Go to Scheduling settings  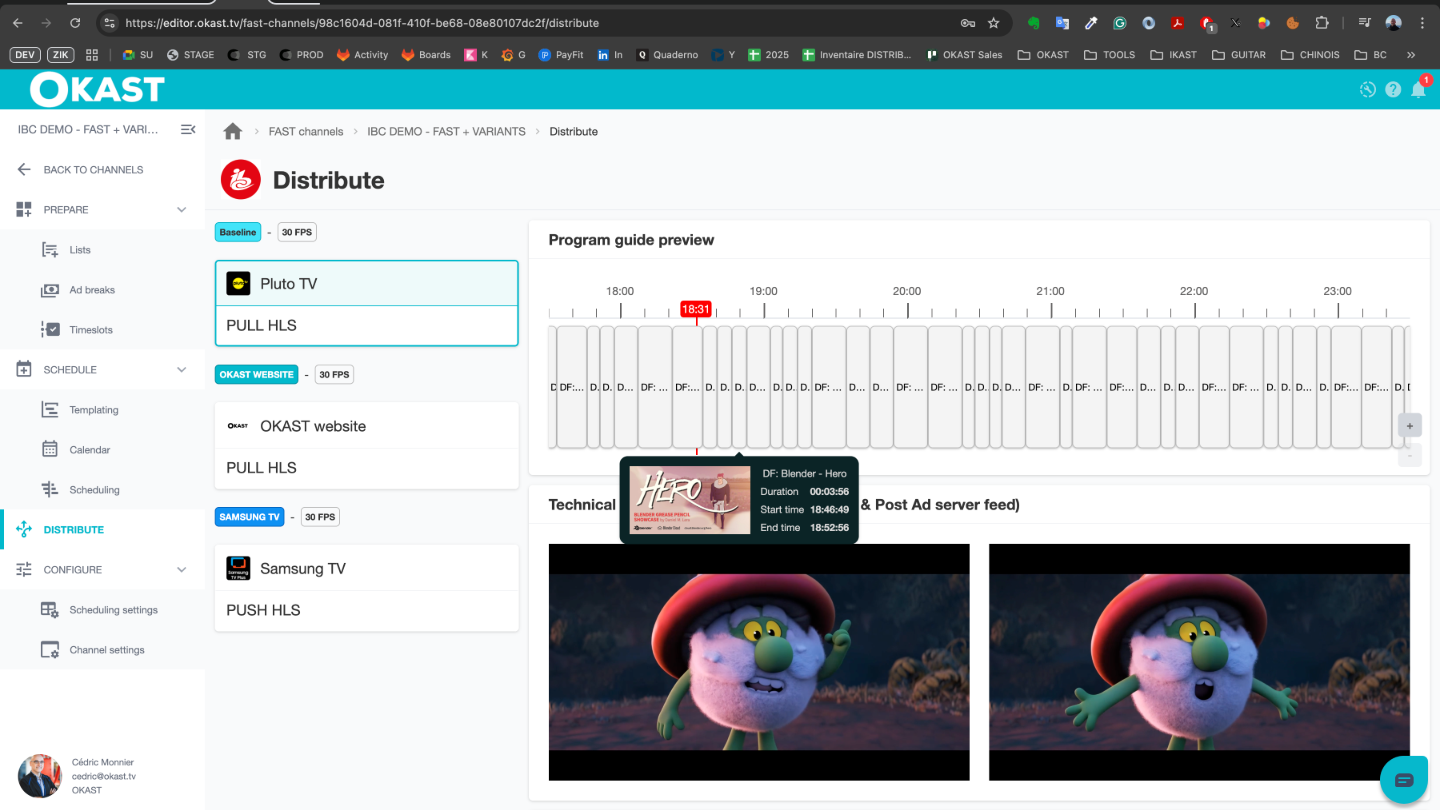(x=113, y=610)
